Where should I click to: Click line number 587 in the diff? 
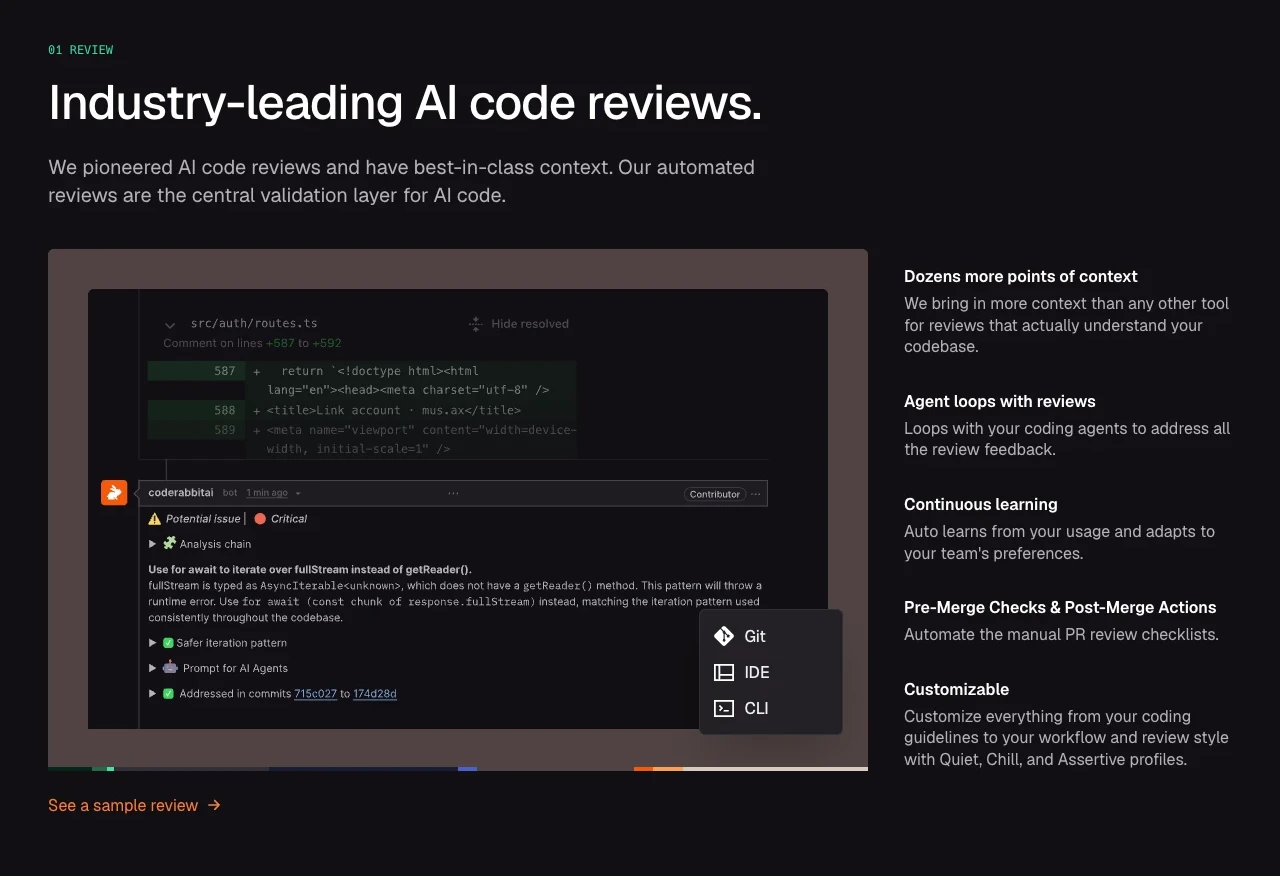click(x=225, y=371)
